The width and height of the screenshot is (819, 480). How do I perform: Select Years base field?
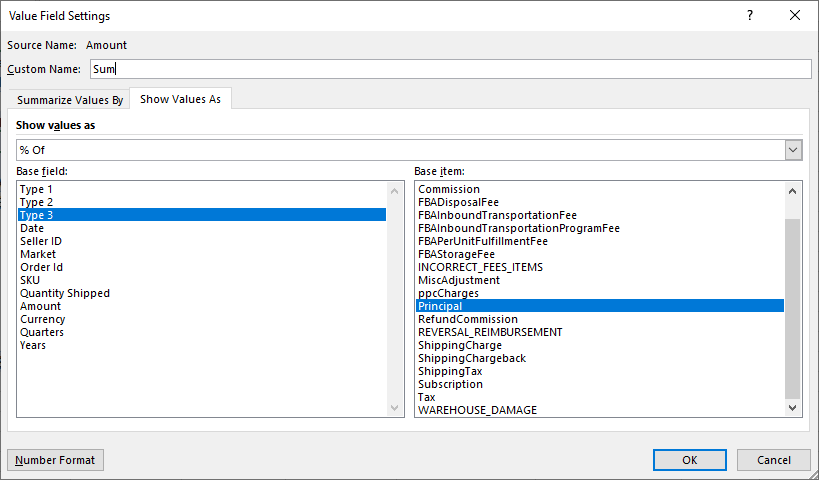(x=202, y=345)
